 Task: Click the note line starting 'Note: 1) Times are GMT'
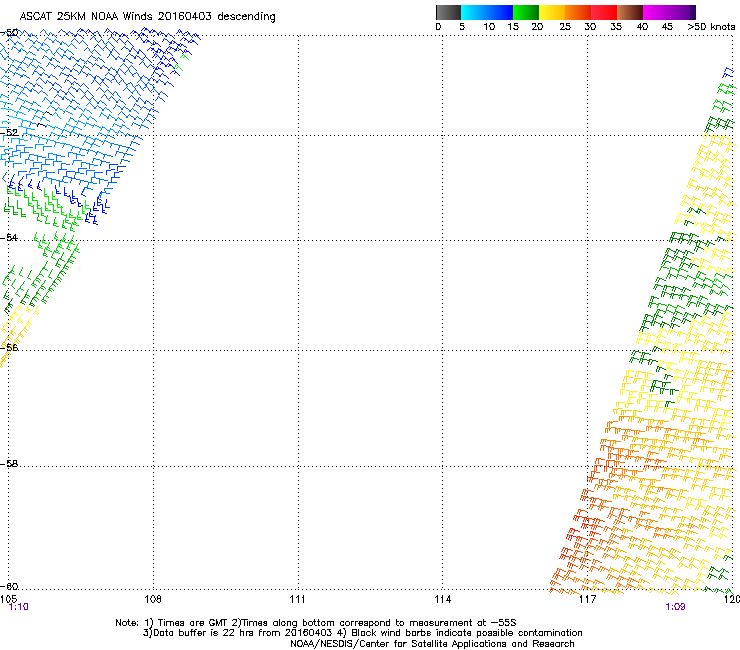(x=316, y=623)
